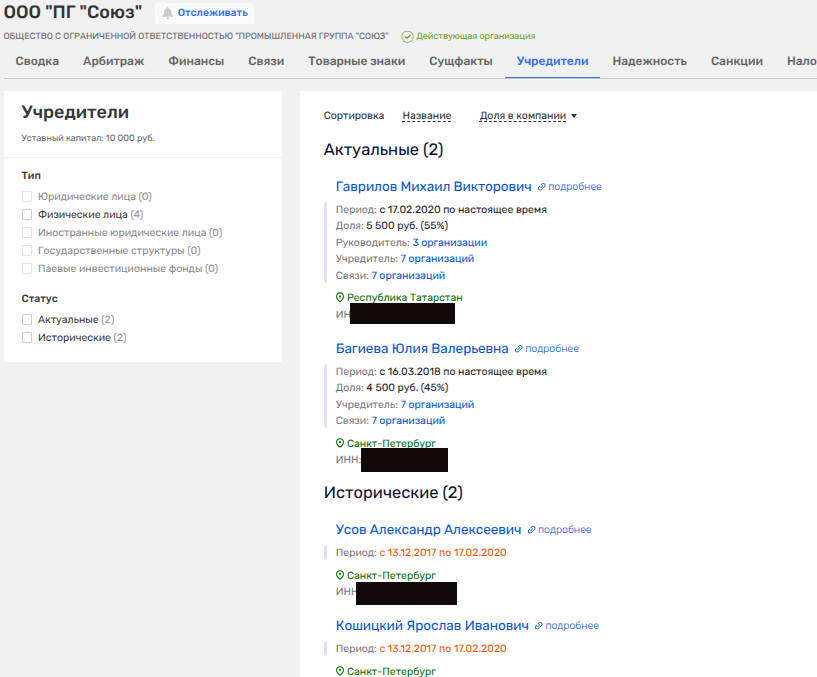This screenshot has width=817, height=677.
Task: Click Багиева's 7 организаций связи link
Action: (x=408, y=421)
